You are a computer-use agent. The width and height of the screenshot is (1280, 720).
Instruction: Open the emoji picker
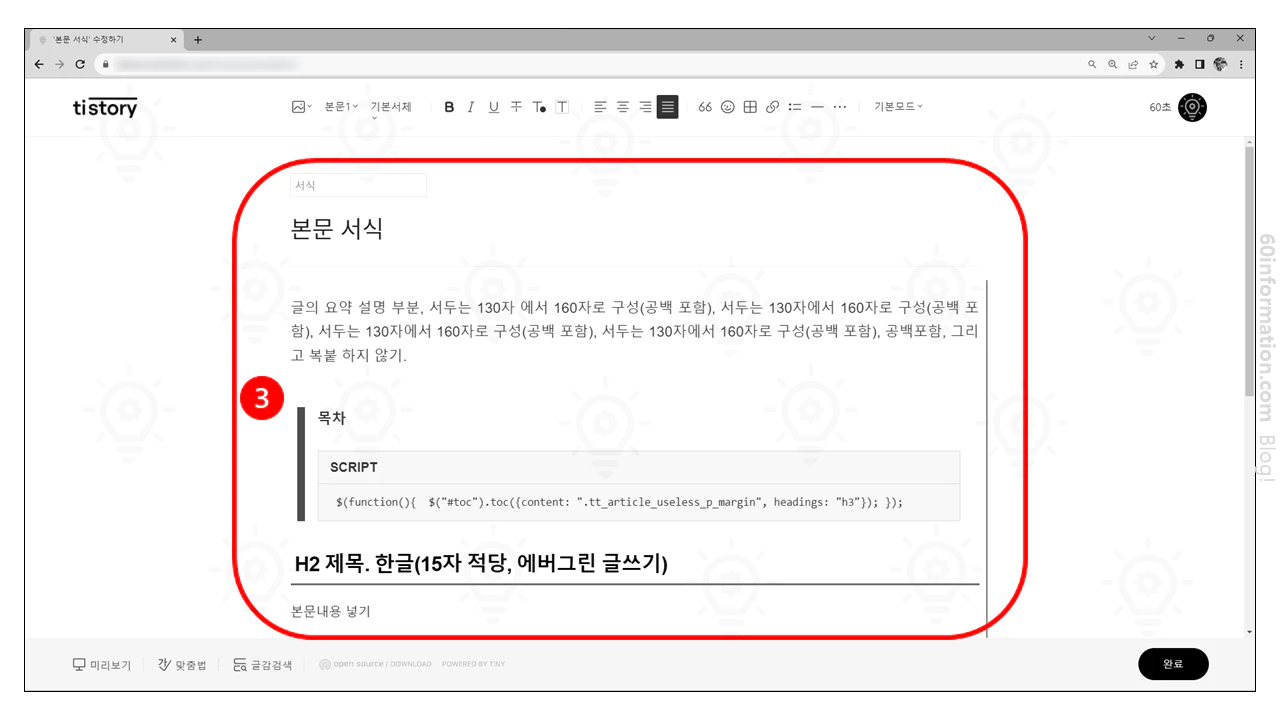[728, 107]
